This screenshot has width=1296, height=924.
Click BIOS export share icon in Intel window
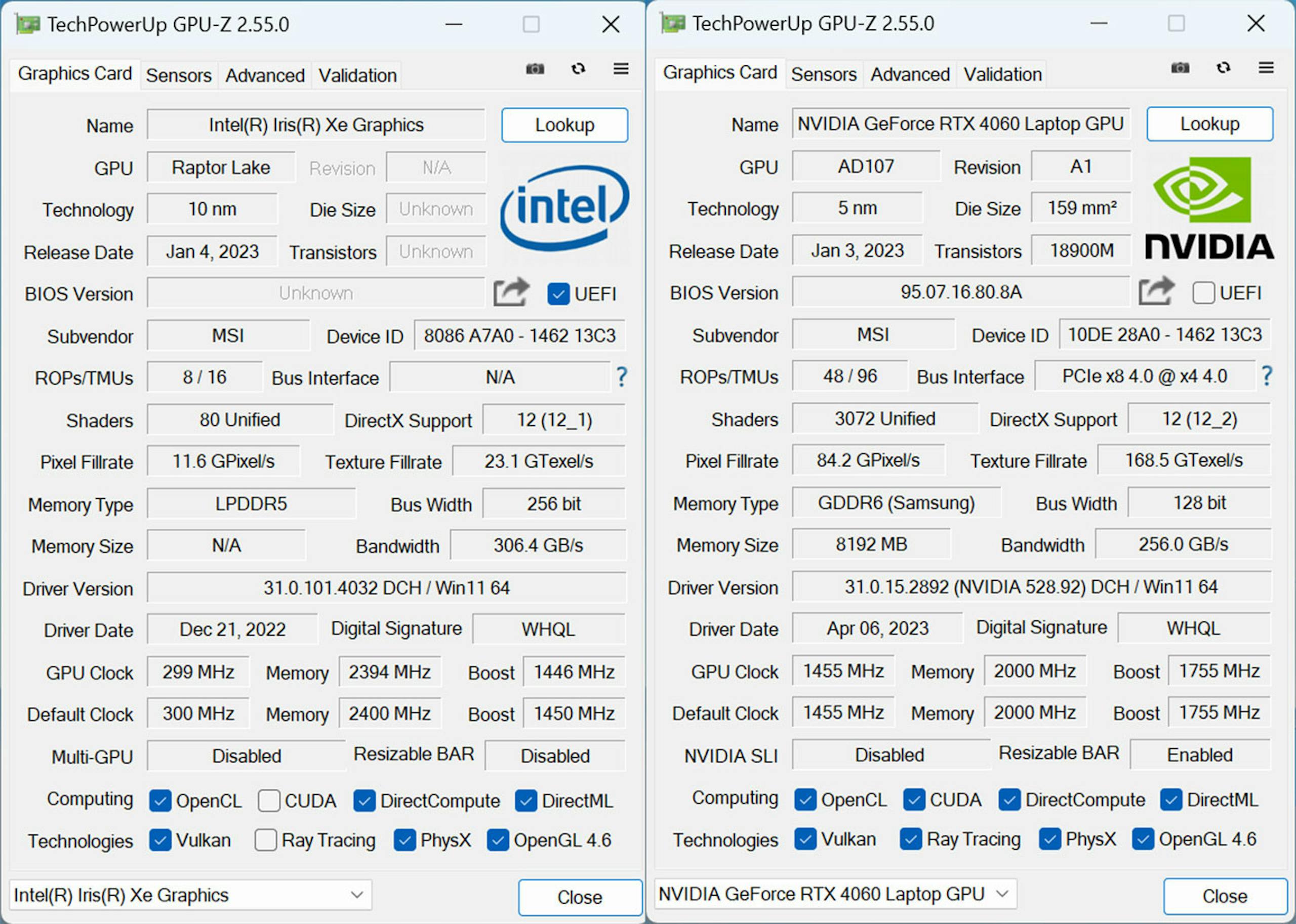coord(511,292)
